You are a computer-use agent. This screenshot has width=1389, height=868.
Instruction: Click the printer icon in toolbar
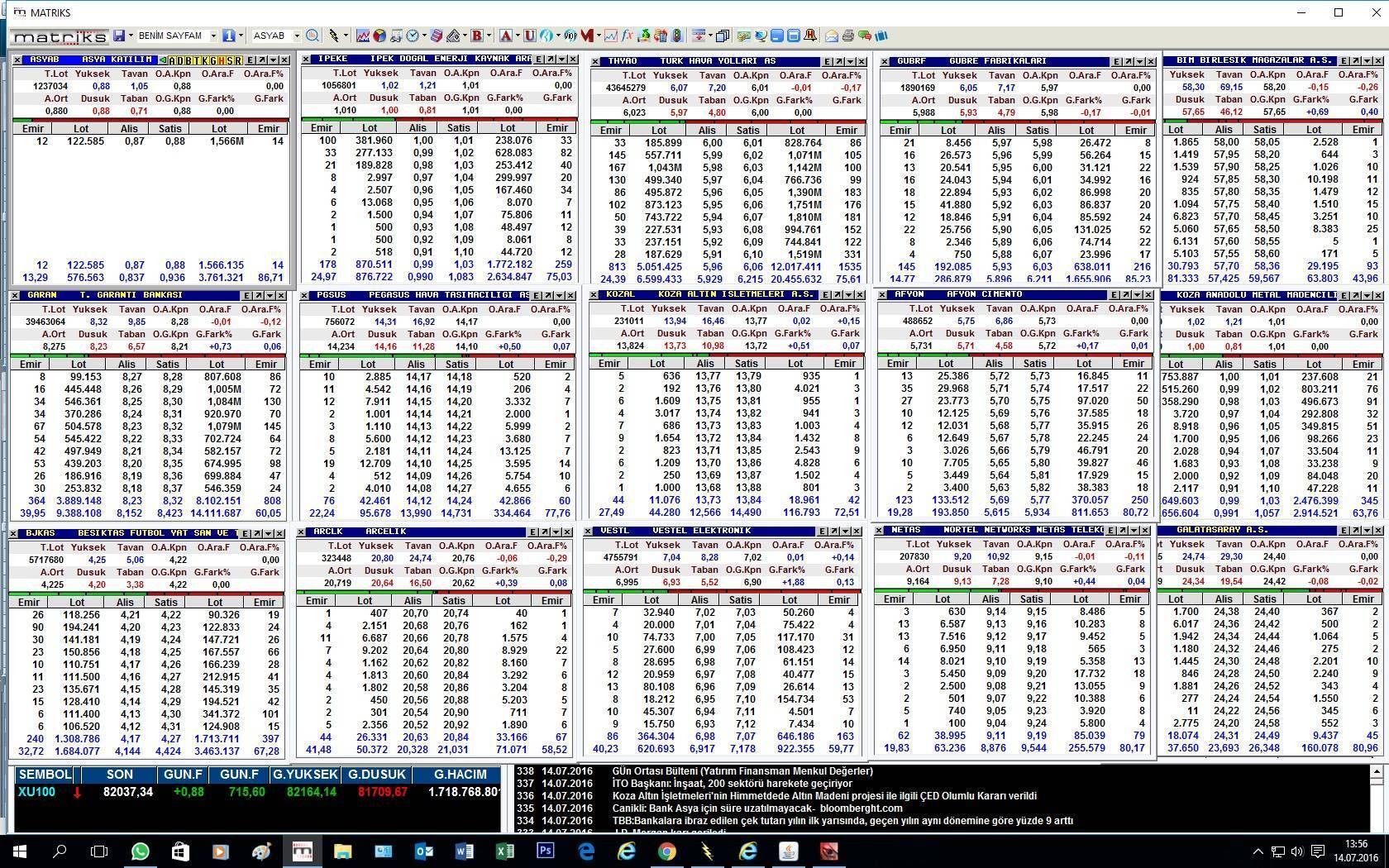pyautogui.click(x=848, y=36)
